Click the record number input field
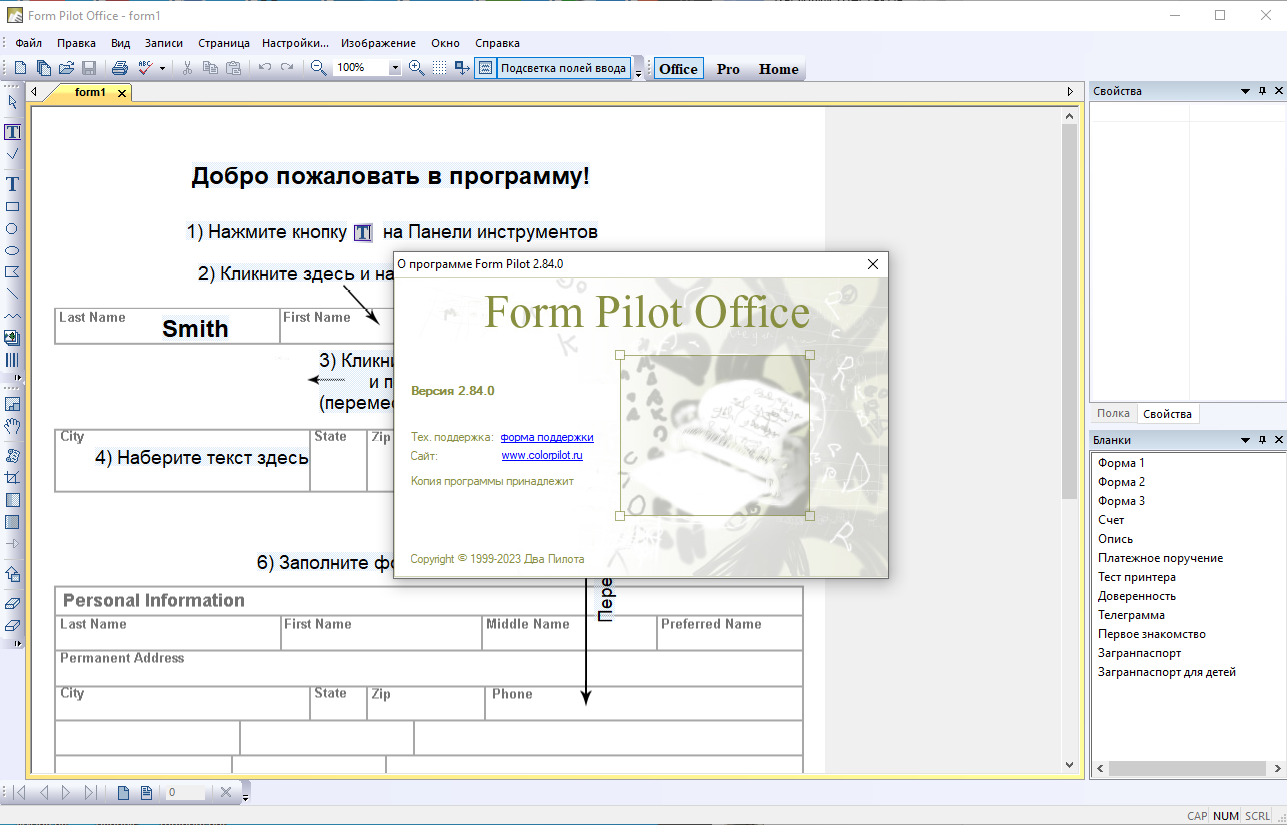Viewport: 1287px width, 825px height. coord(185,792)
